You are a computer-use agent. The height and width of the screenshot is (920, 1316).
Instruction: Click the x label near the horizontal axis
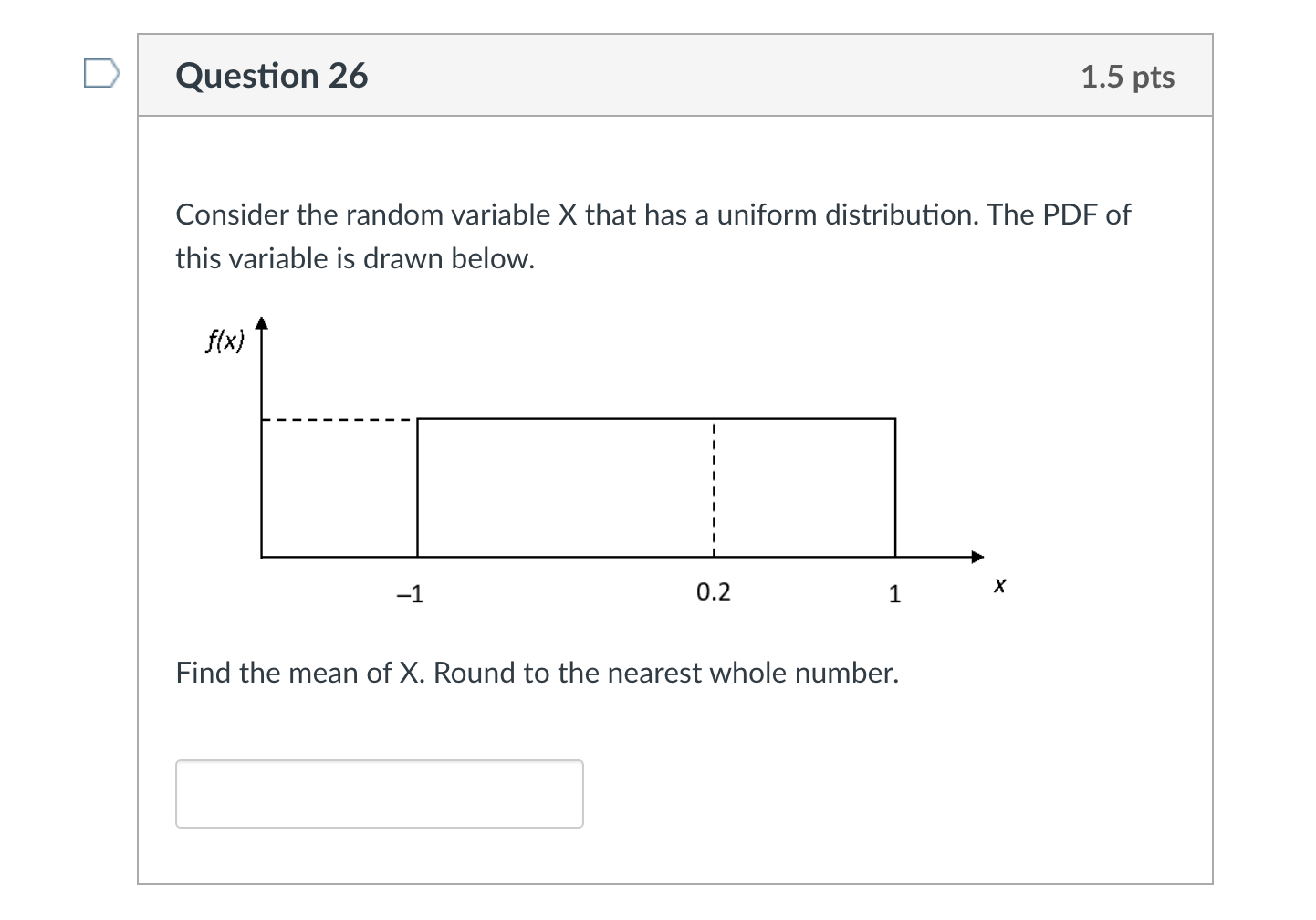[x=999, y=586]
